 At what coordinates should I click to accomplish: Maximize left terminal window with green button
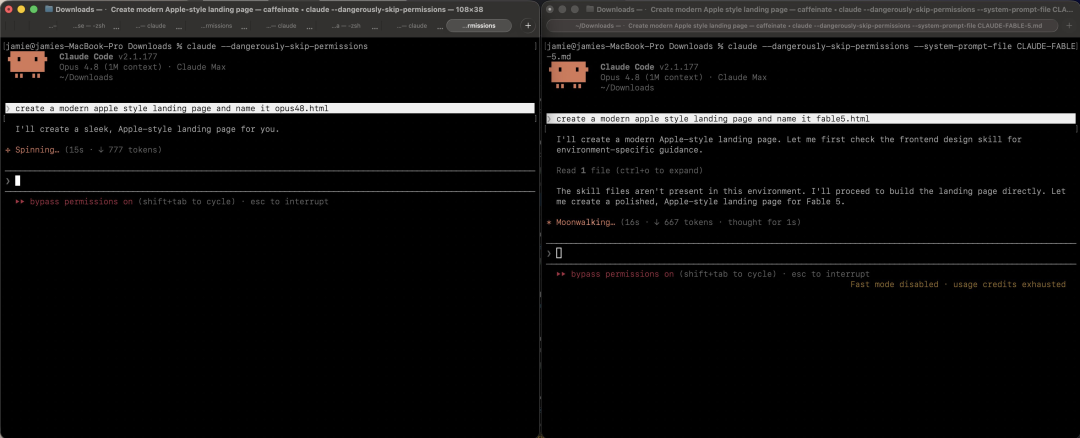pyautogui.click(x=33, y=10)
